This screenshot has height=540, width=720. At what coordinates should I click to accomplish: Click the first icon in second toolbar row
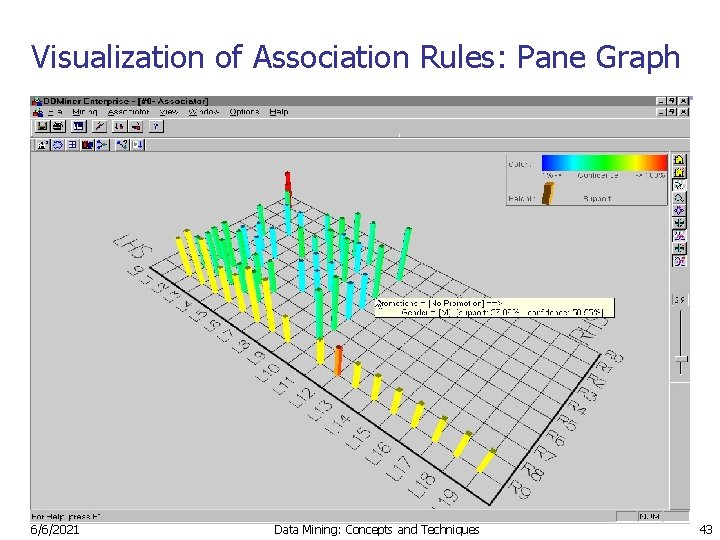tap(42, 145)
